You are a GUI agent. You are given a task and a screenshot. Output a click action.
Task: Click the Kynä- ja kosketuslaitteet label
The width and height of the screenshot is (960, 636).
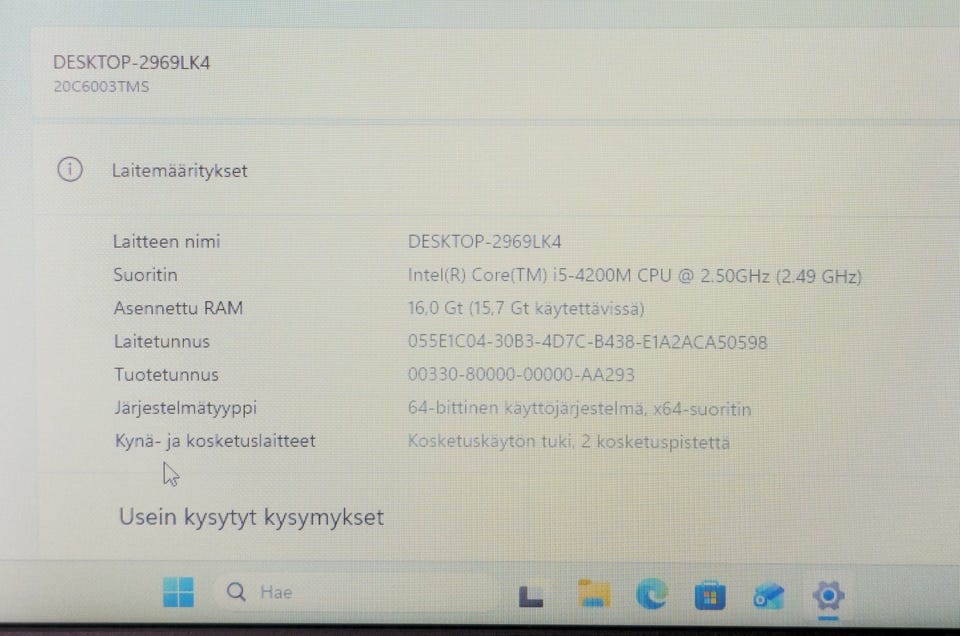click(x=215, y=441)
